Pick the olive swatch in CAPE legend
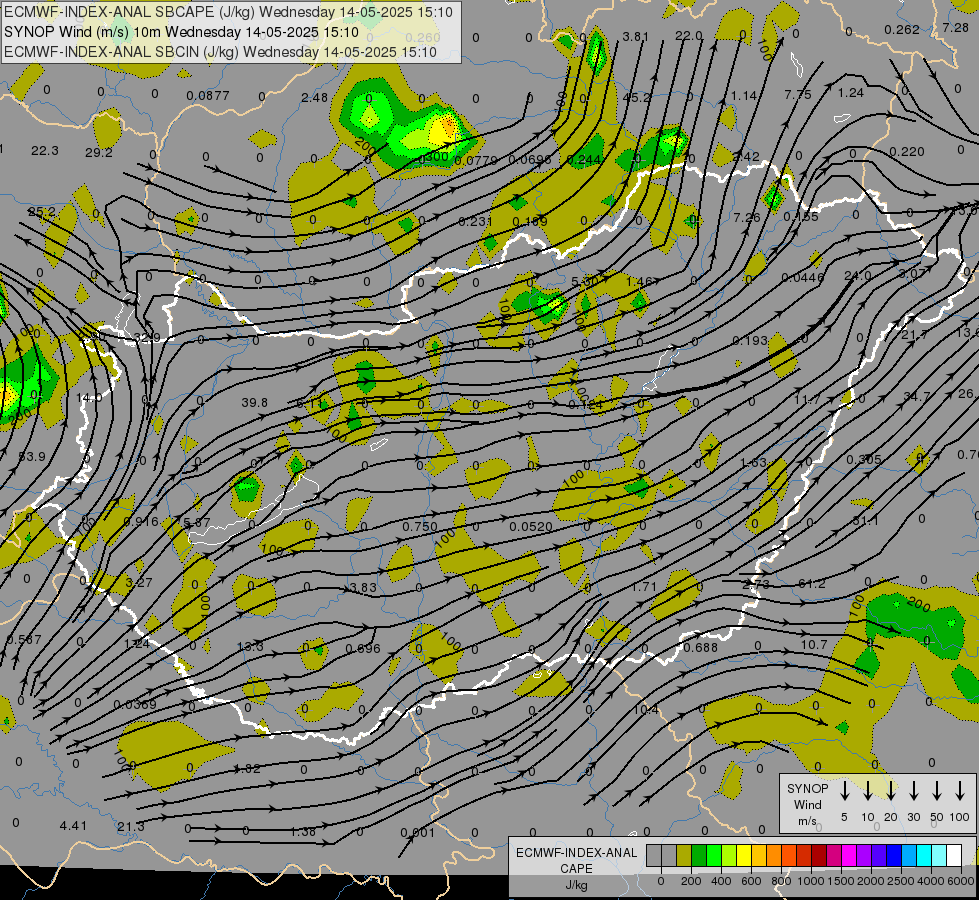 684,855
